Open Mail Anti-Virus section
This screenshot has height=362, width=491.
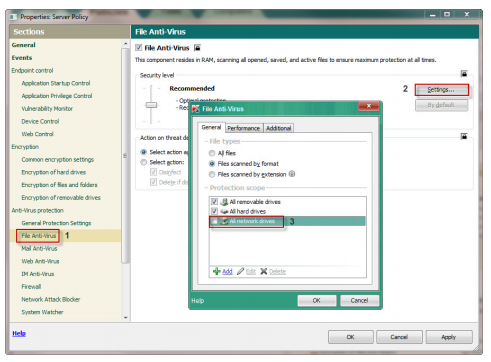click(39, 248)
